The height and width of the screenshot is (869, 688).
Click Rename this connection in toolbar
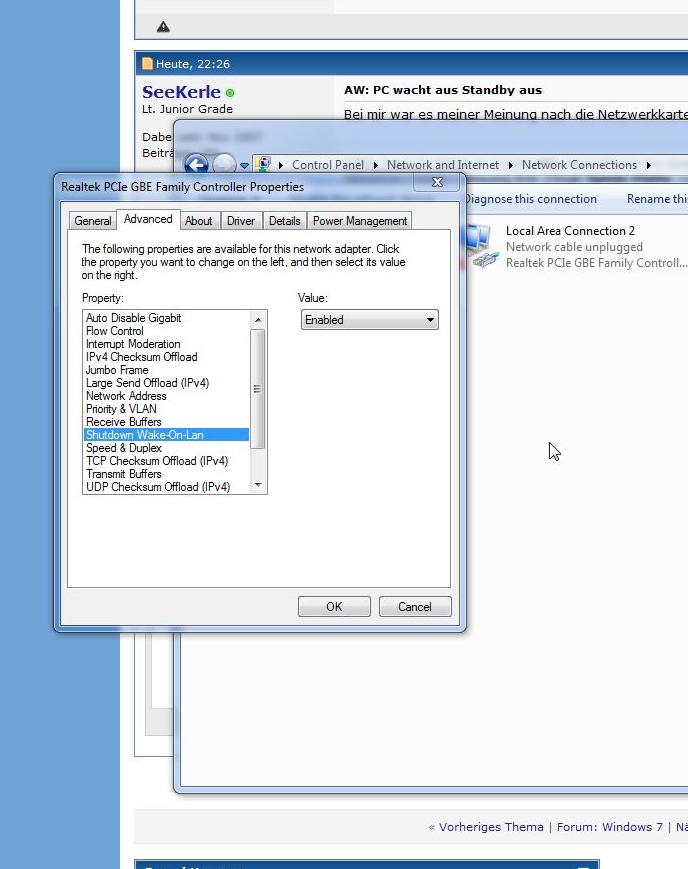(x=657, y=199)
